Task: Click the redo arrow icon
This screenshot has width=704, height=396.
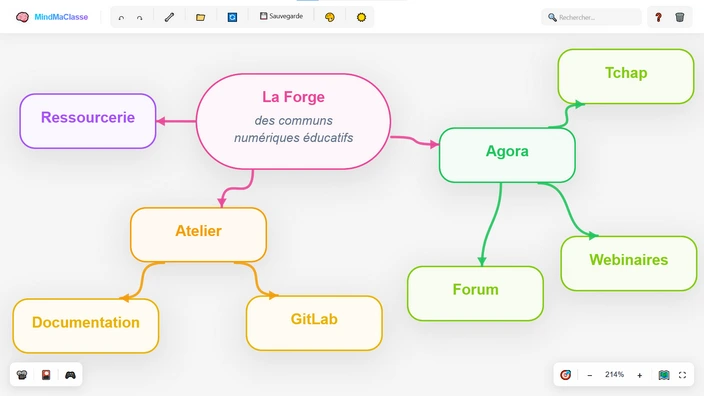Action: point(140,18)
